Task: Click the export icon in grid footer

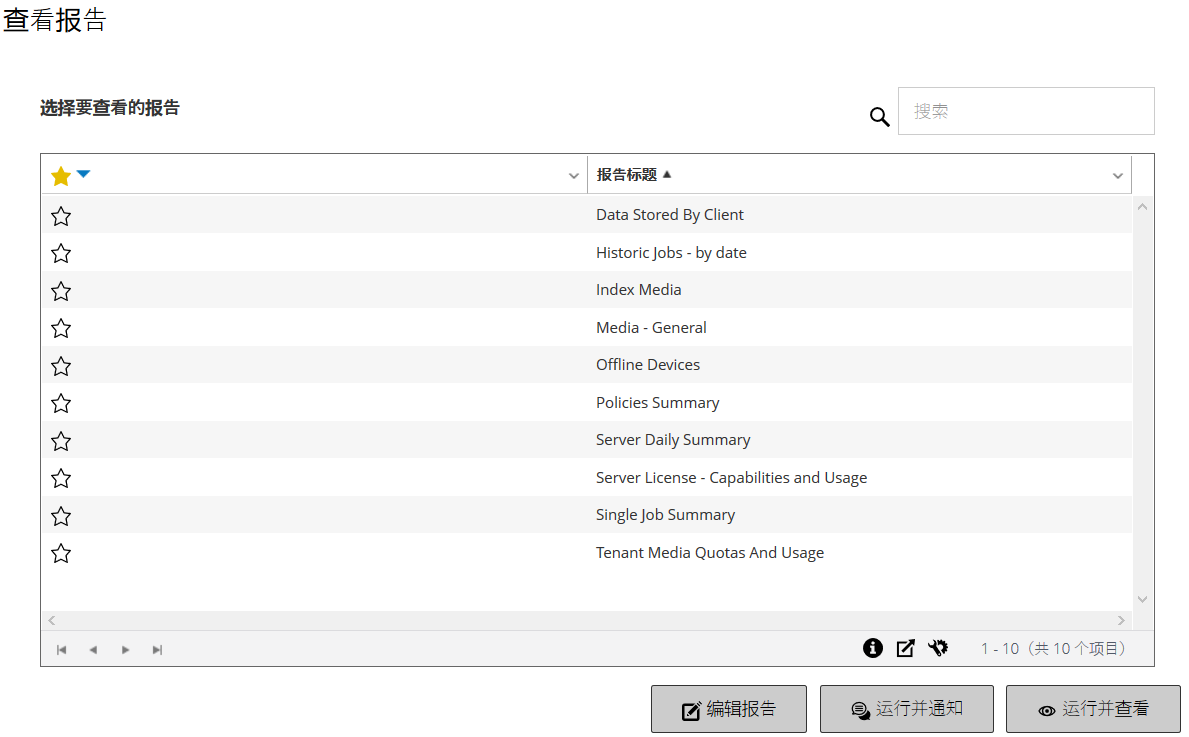Action: [905, 648]
